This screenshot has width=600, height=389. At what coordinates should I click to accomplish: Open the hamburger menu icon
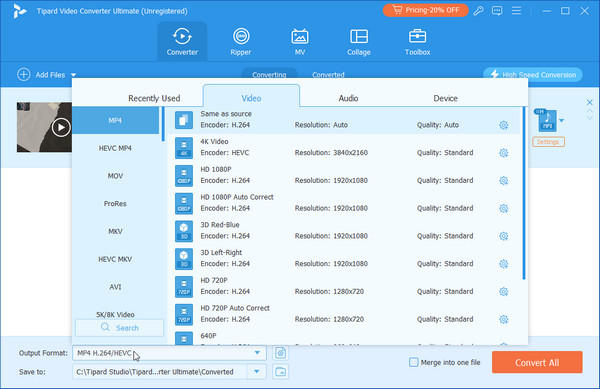(516, 11)
